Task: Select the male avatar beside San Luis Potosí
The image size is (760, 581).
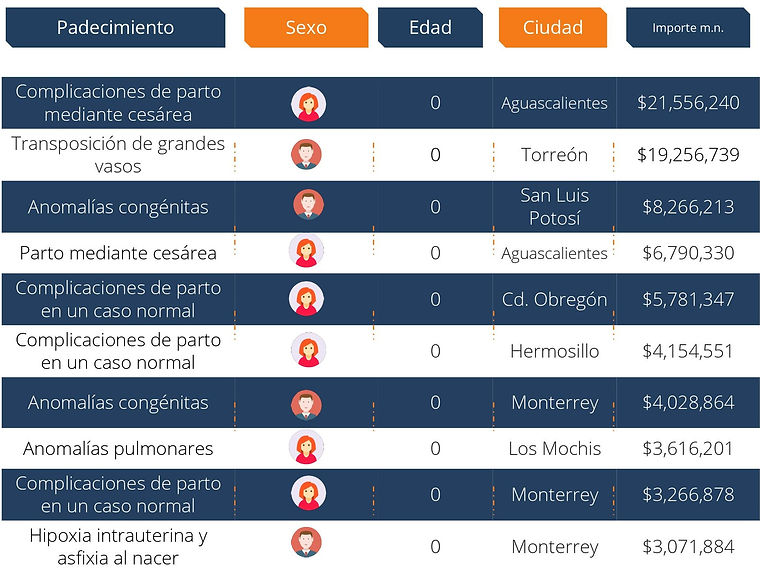Action: pyautogui.click(x=308, y=205)
